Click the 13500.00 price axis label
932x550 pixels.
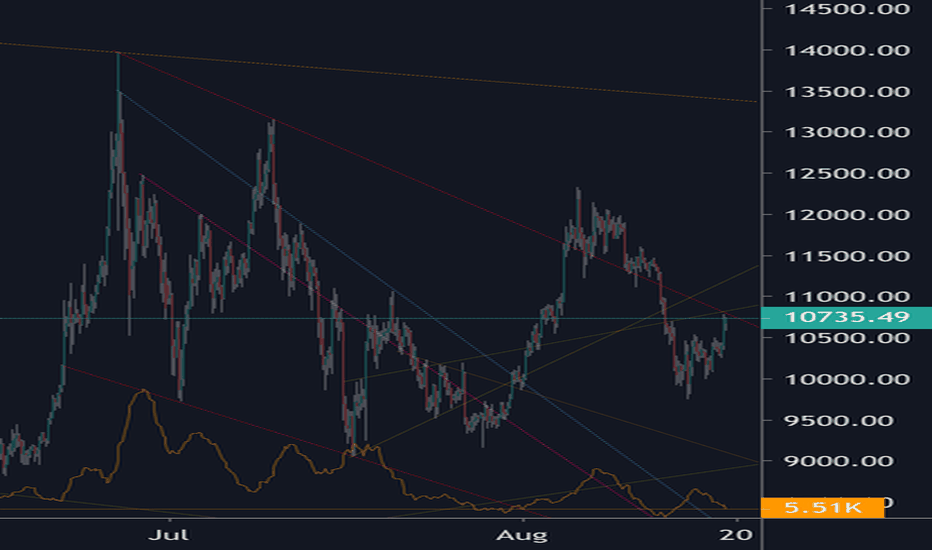[847, 92]
